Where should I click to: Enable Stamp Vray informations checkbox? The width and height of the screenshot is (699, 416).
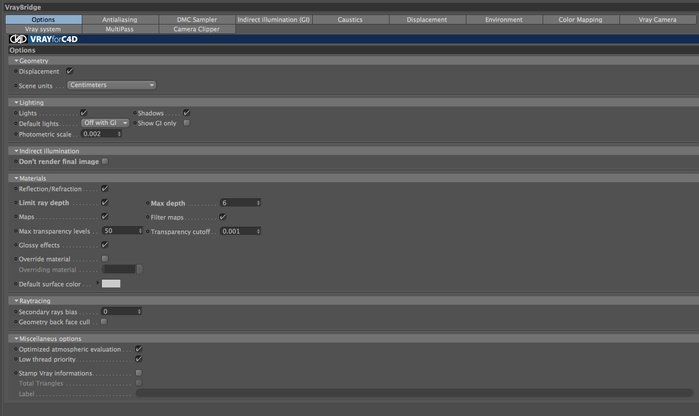(x=139, y=373)
